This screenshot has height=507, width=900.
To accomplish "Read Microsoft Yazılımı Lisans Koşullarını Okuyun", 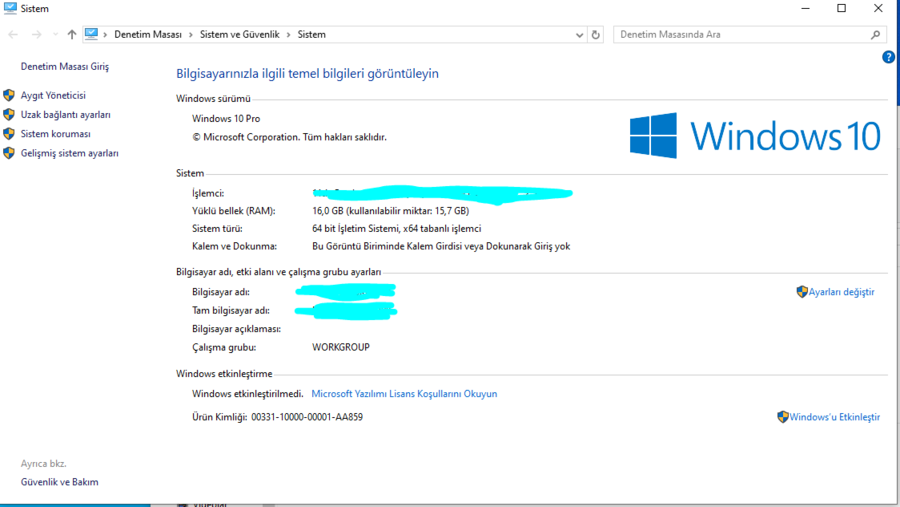I will 404,394.
